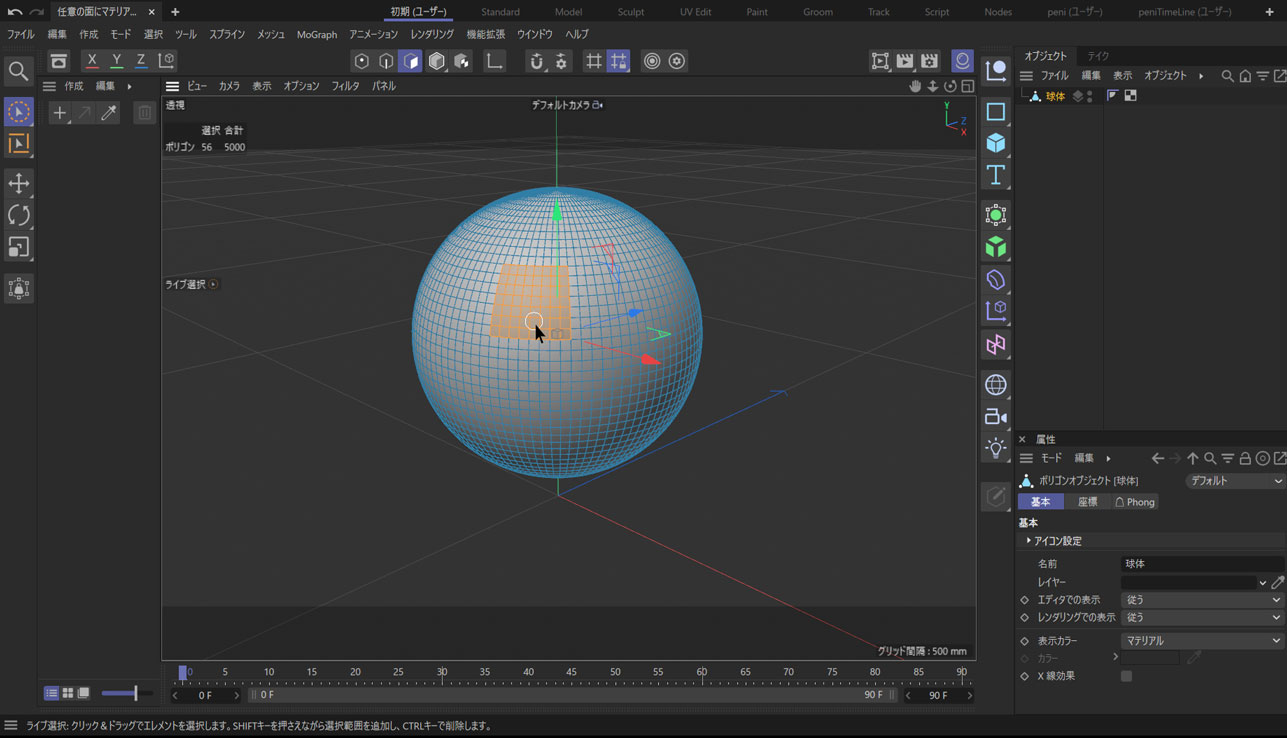
Task: Add a Cube primitive from the right palette
Action: (x=995, y=143)
